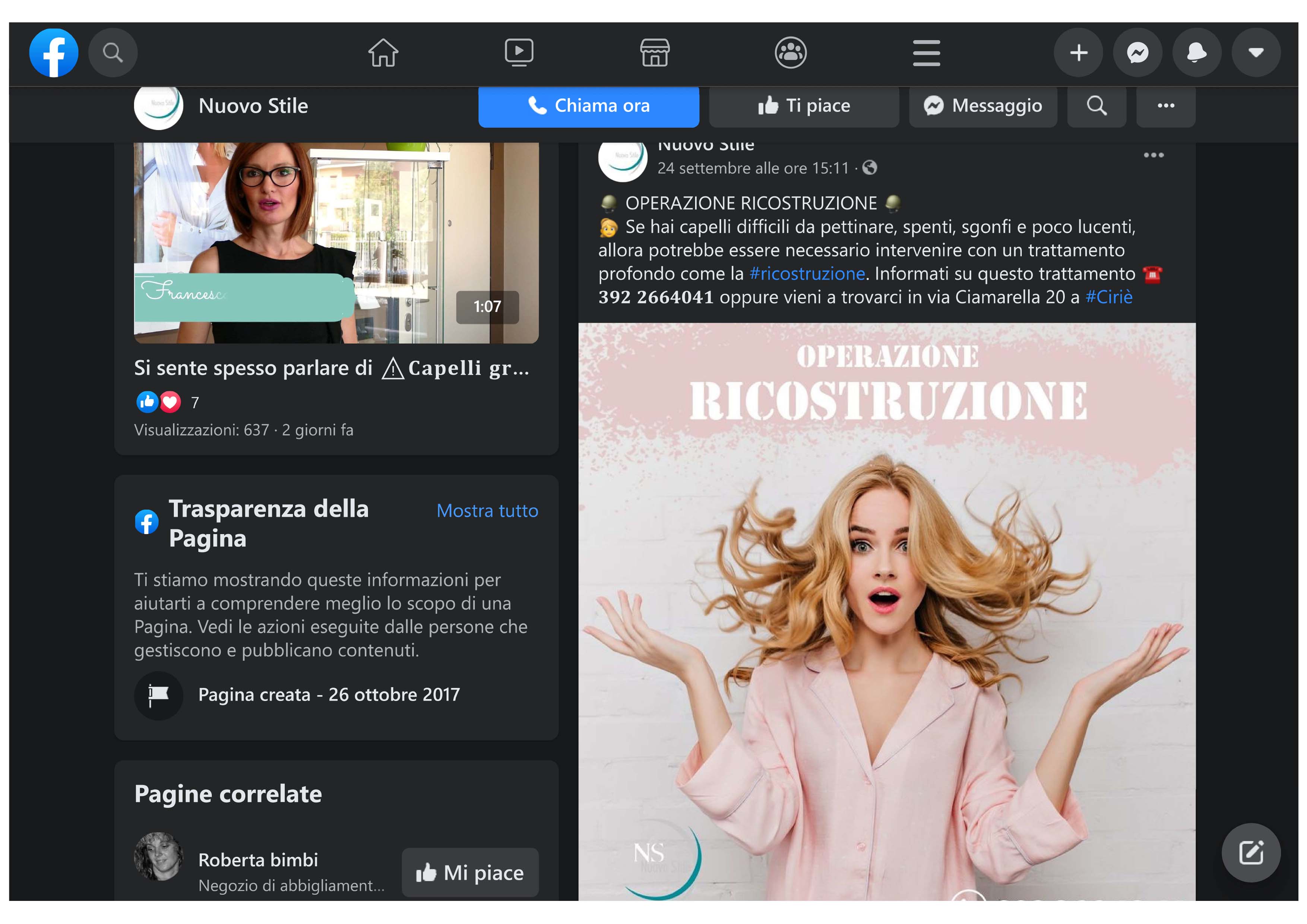Open the Groups icon

(791, 53)
